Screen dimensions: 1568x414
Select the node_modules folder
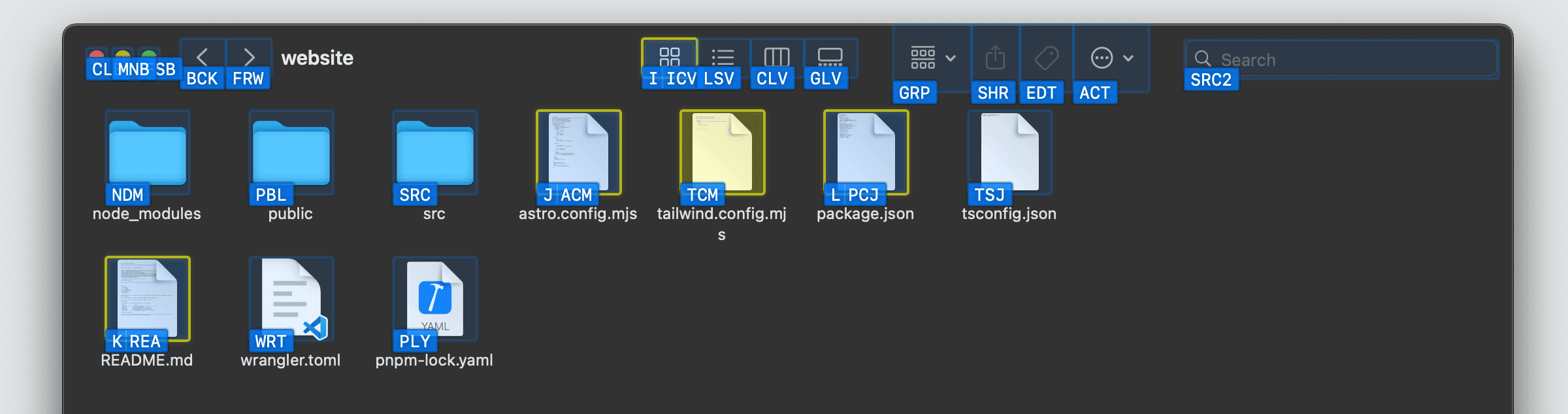pyautogui.click(x=147, y=152)
